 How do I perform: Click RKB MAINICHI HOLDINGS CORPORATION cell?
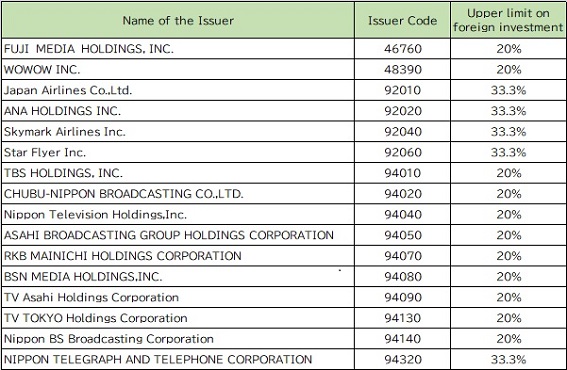[178, 256]
